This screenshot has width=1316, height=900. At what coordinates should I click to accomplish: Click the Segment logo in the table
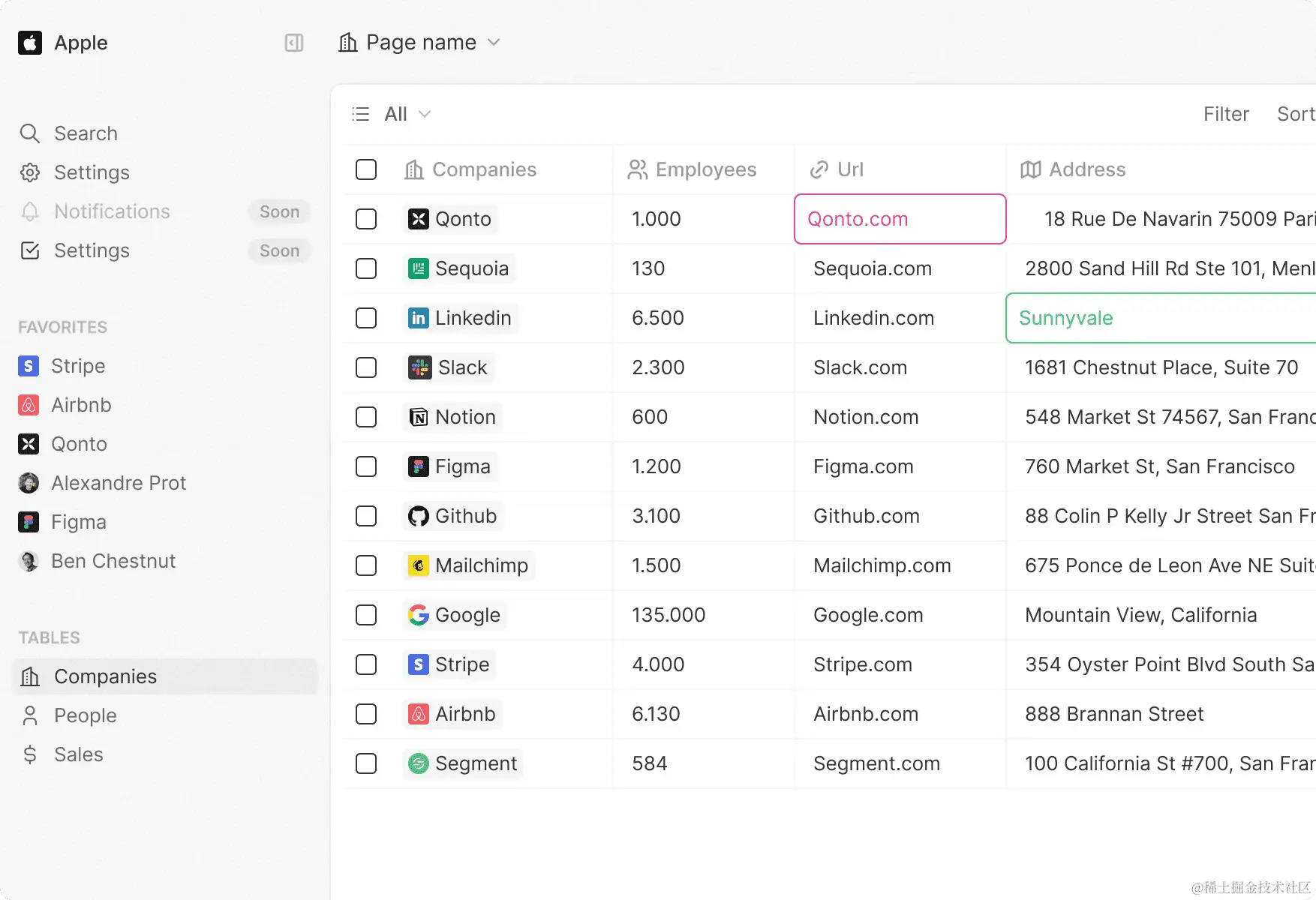point(419,763)
